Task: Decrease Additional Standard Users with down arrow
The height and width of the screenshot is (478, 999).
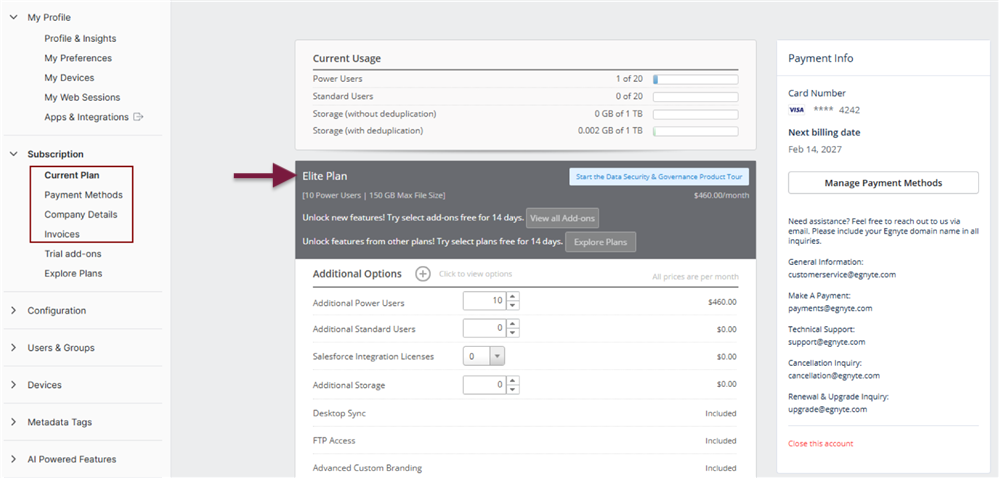Action: (514, 333)
